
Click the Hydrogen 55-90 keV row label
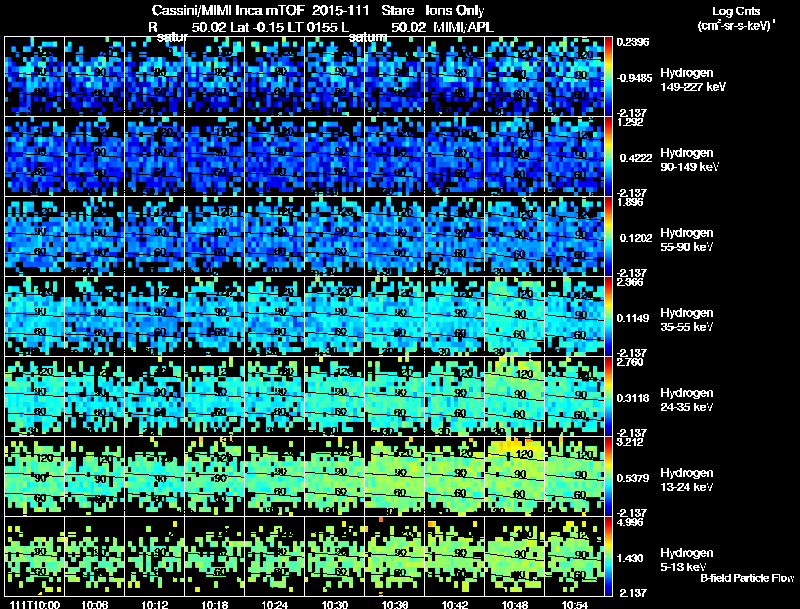point(686,240)
